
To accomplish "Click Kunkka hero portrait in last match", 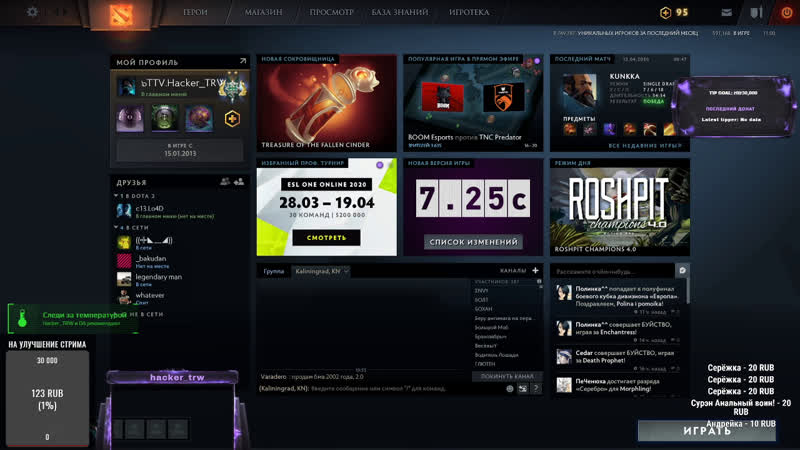I will coord(580,91).
